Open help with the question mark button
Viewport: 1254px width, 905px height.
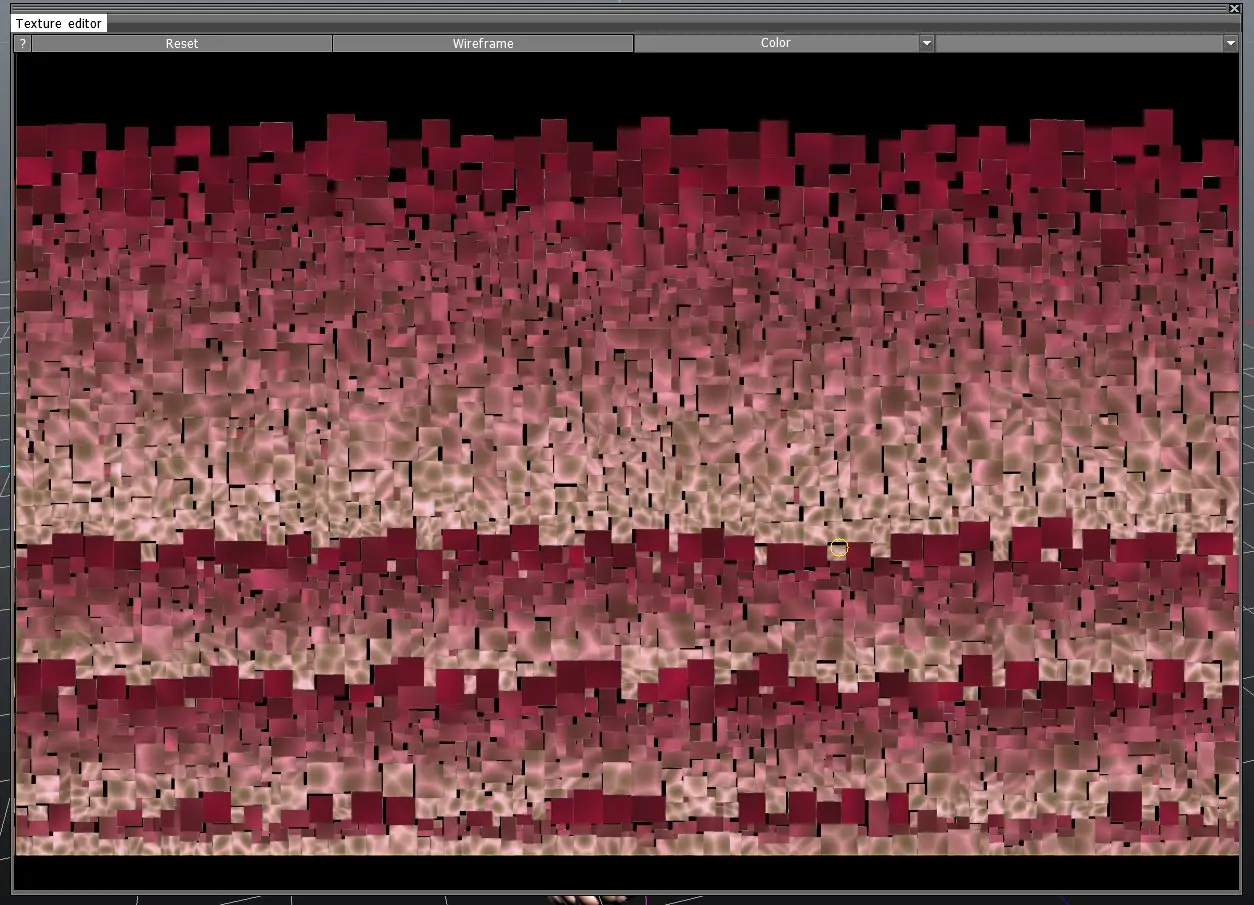pos(23,43)
